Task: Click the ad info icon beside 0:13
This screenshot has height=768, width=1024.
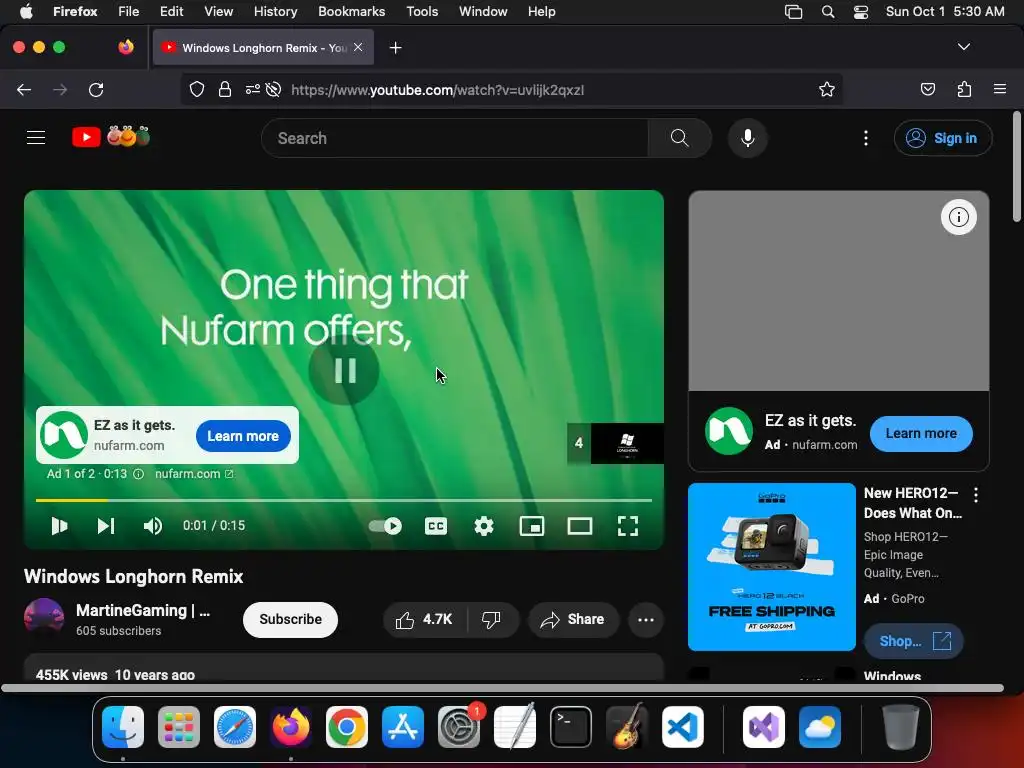Action: tap(138, 474)
